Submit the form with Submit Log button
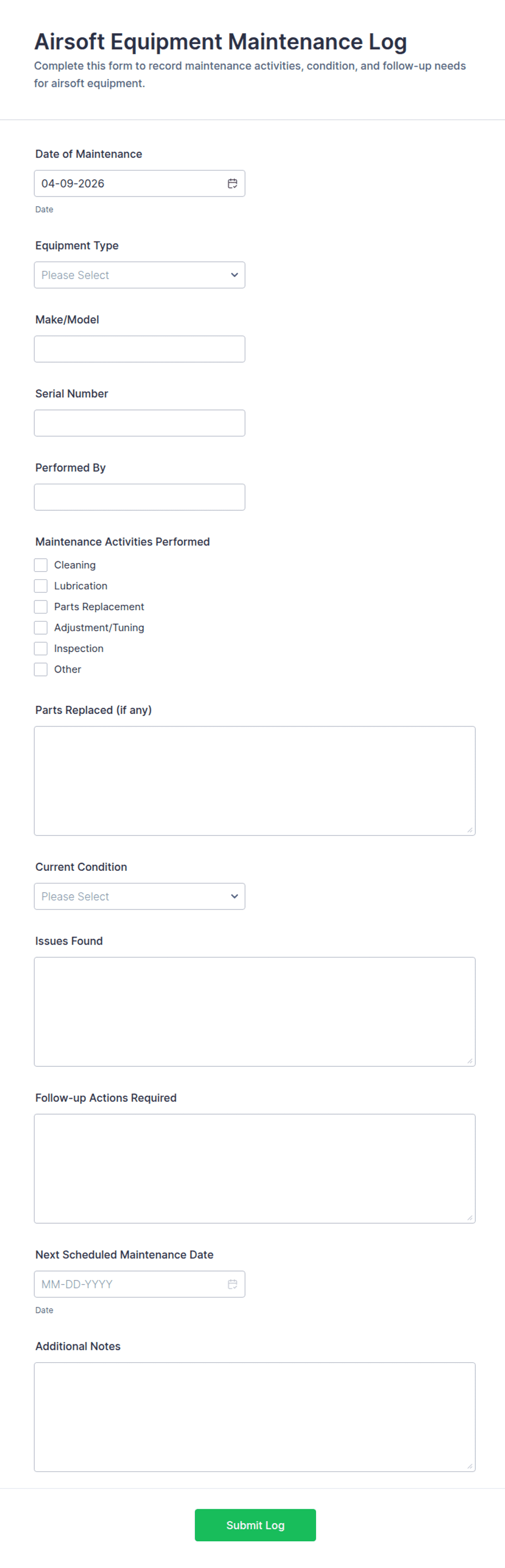 coord(255,1525)
